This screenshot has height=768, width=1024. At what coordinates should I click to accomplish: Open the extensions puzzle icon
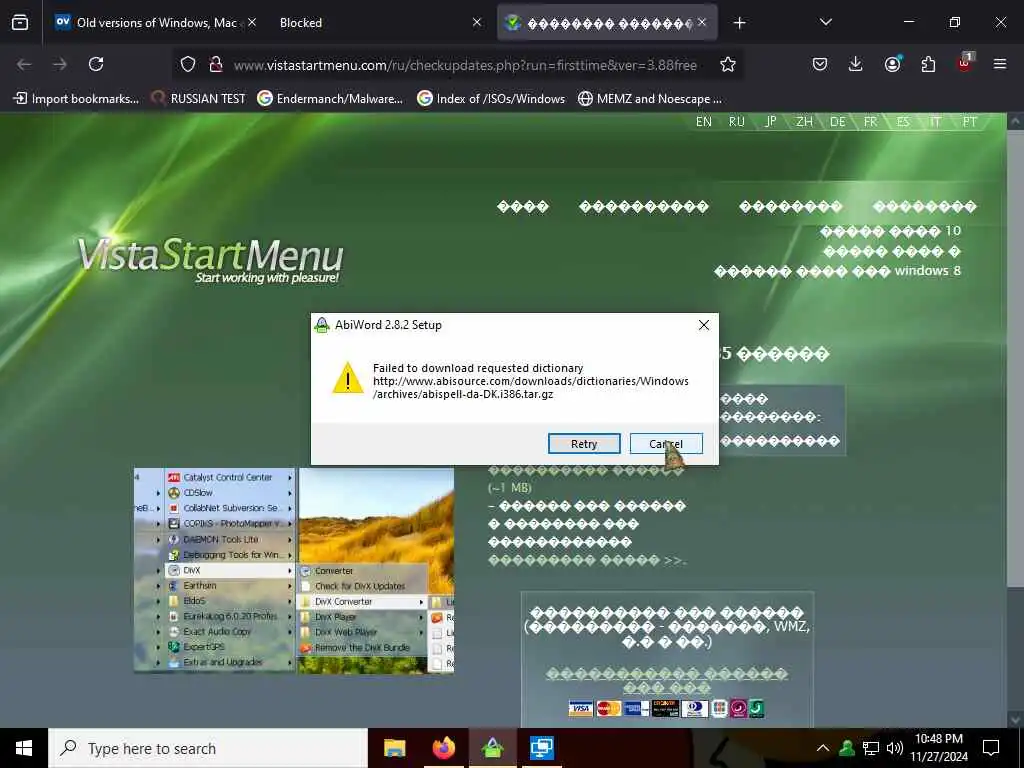click(x=928, y=64)
